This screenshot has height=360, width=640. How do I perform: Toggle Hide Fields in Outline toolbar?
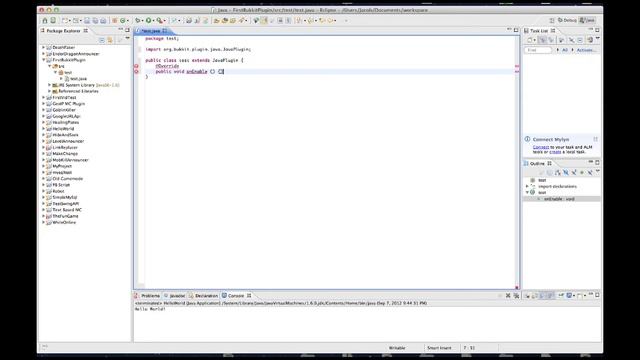coord(566,173)
